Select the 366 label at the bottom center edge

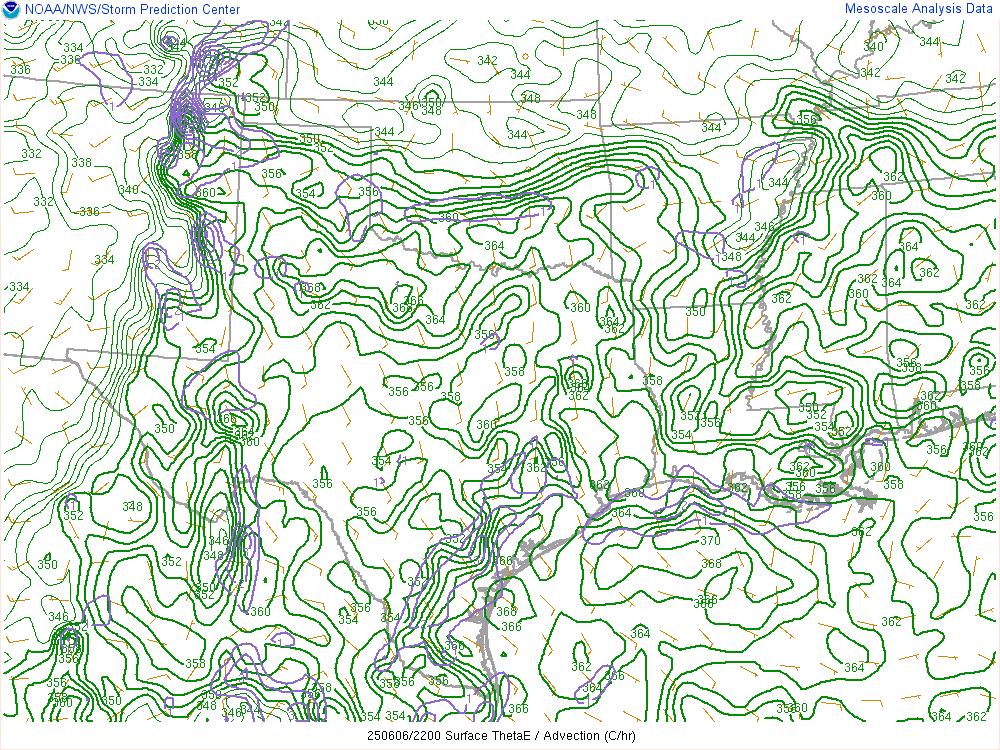(x=518, y=709)
